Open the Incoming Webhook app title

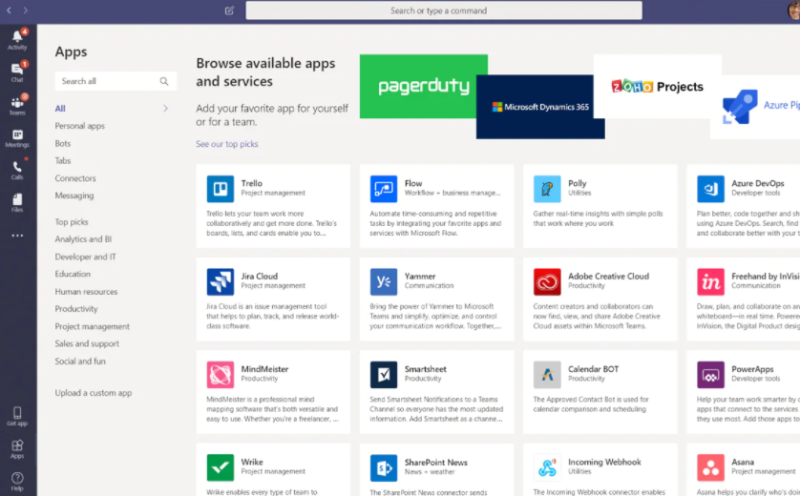tap(605, 462)
